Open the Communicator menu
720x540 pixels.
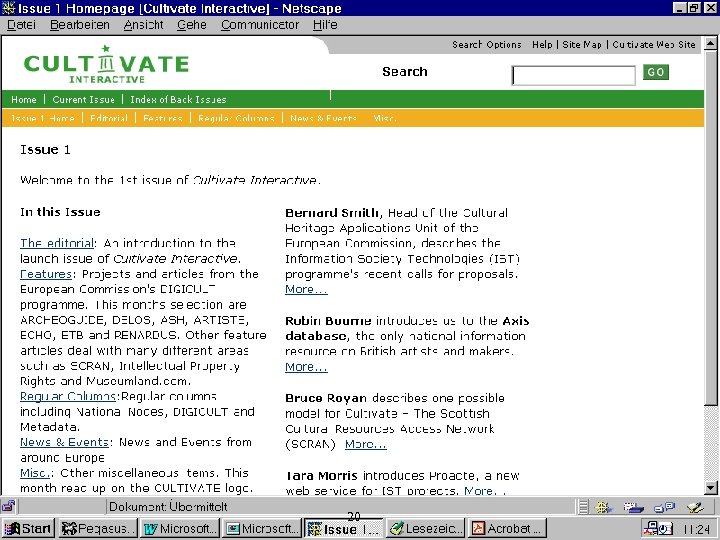pyautogui.click(x=260, y=25)
